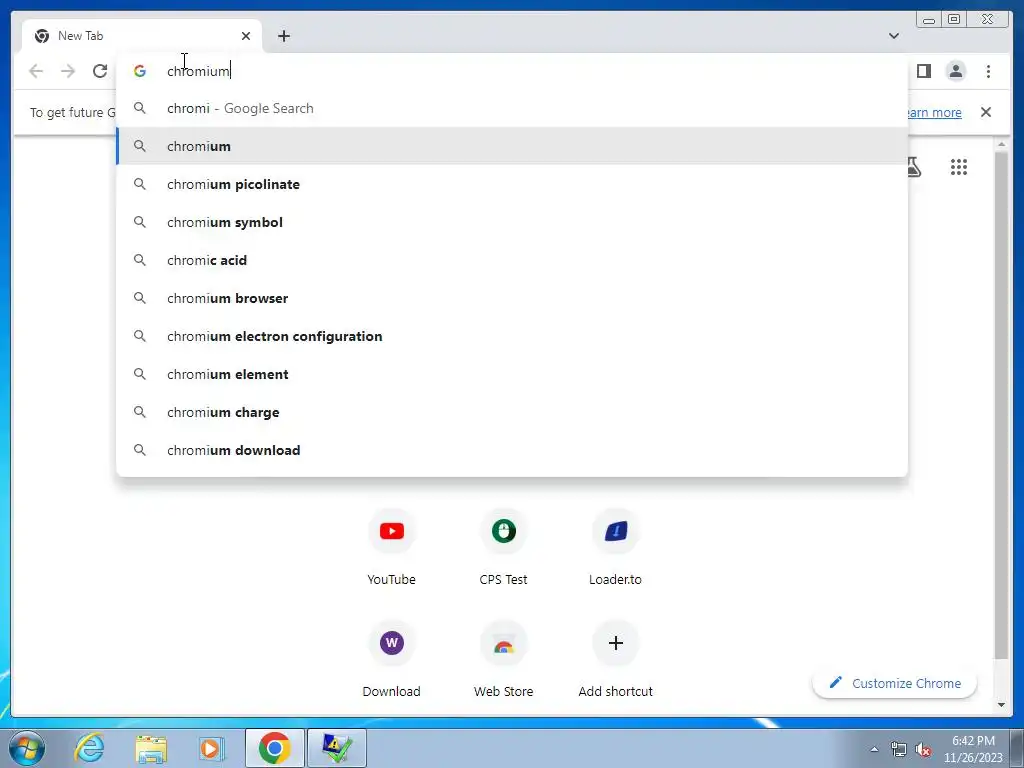Click the Chrome taskbar icon
This screenshot has width=1024, height=768.
[274, 748]
